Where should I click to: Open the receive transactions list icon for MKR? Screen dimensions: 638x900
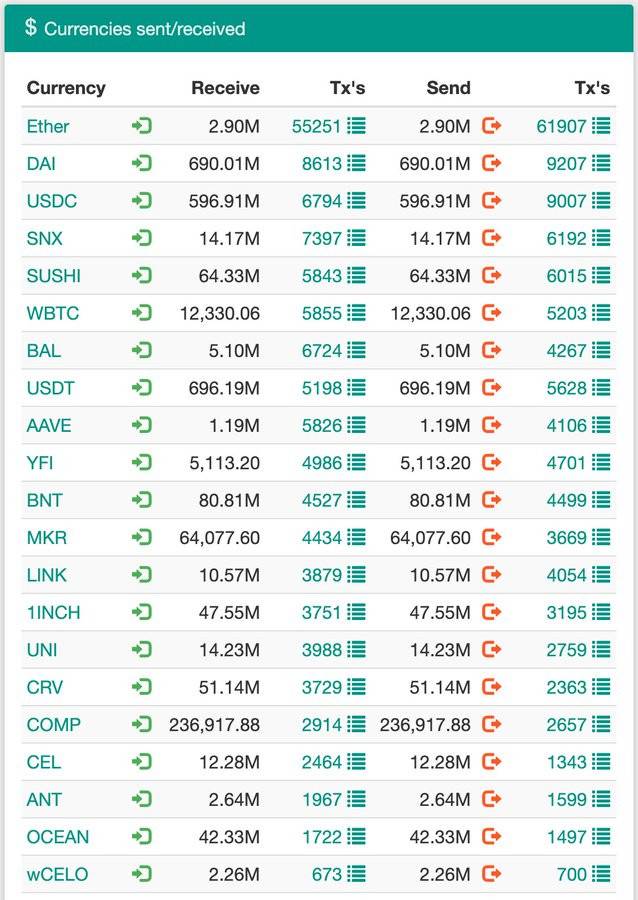tap(356, 537)
